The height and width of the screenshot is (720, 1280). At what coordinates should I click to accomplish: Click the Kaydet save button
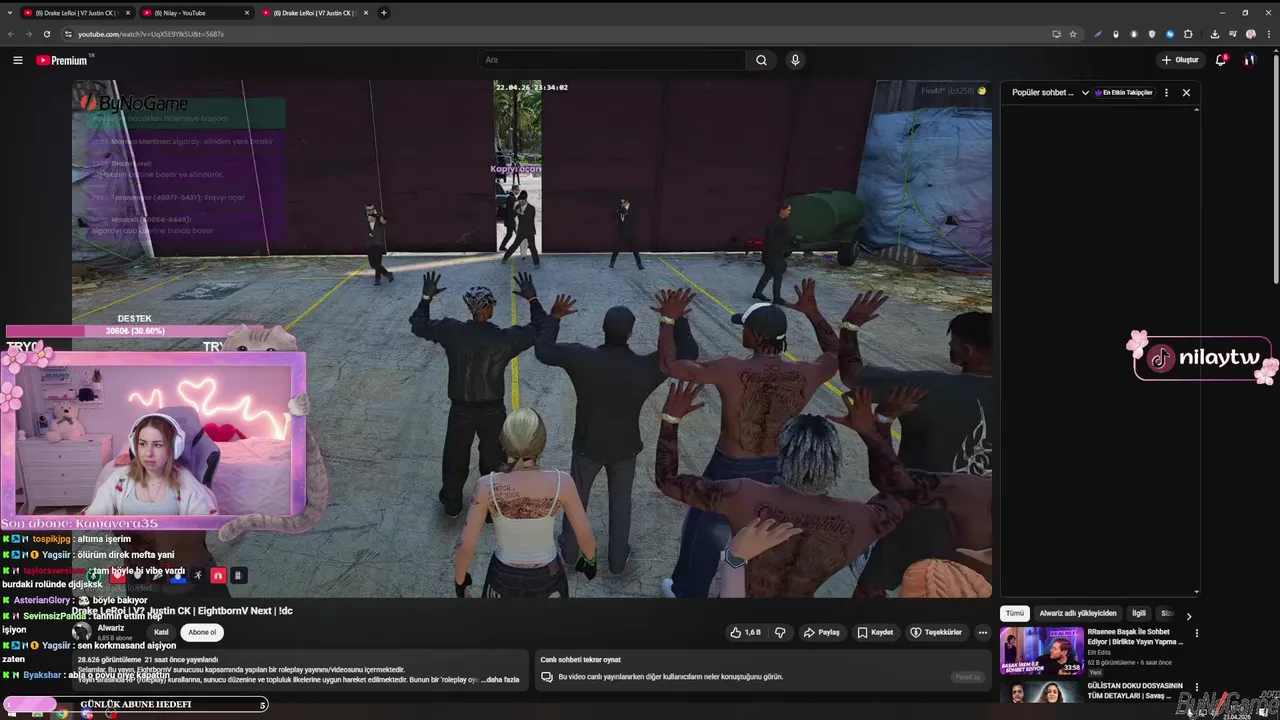pos(875,632)
